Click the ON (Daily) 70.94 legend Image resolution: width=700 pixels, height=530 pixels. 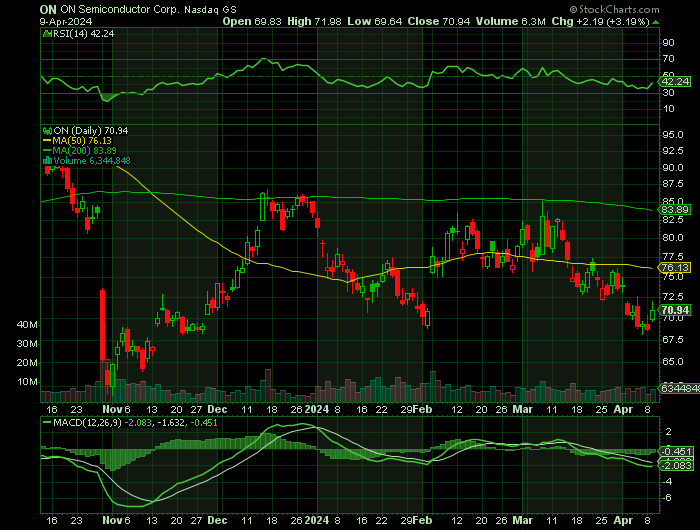click(x=91, y=130)
